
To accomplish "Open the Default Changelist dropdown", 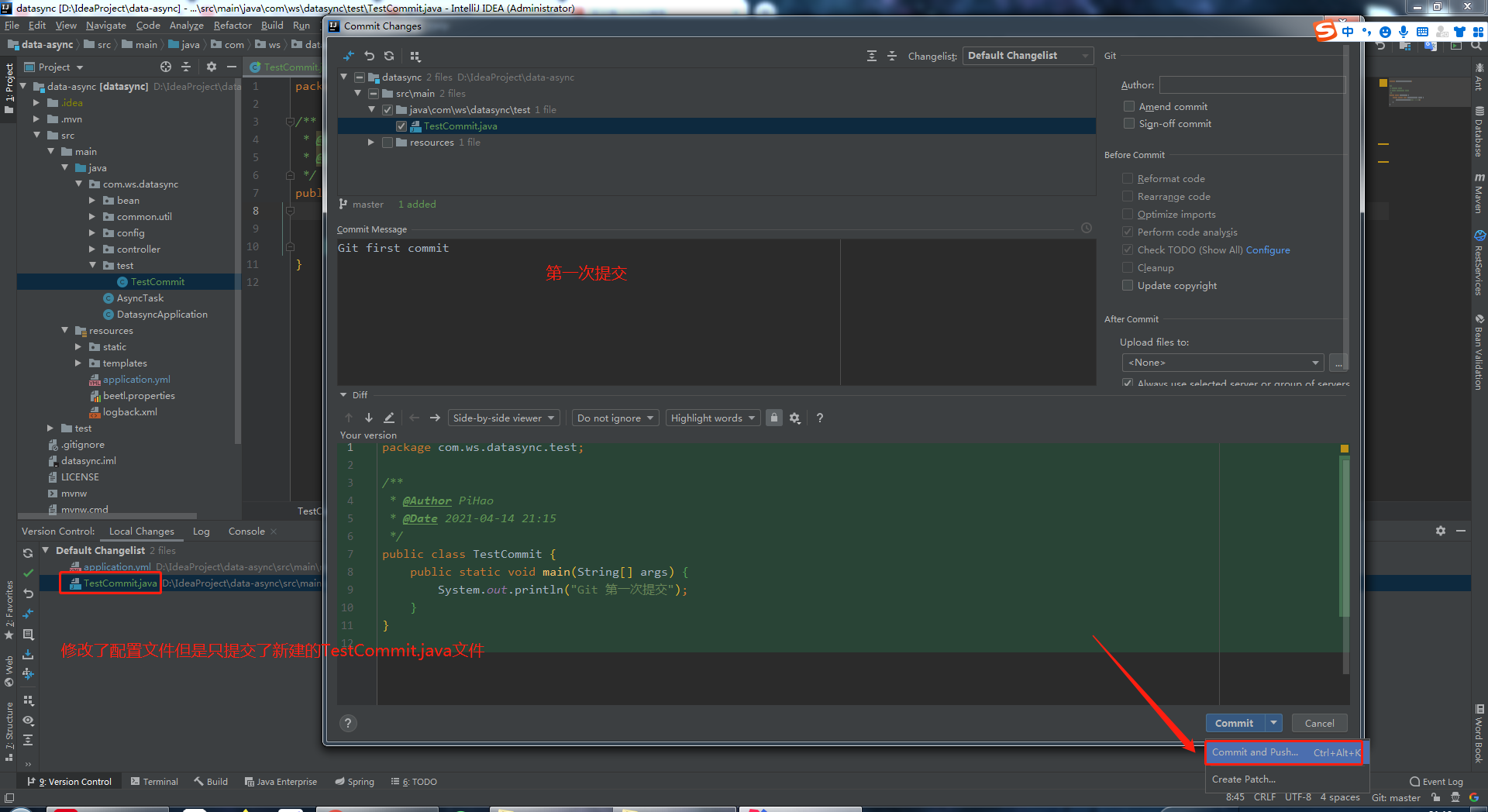I will (1027, 55).
